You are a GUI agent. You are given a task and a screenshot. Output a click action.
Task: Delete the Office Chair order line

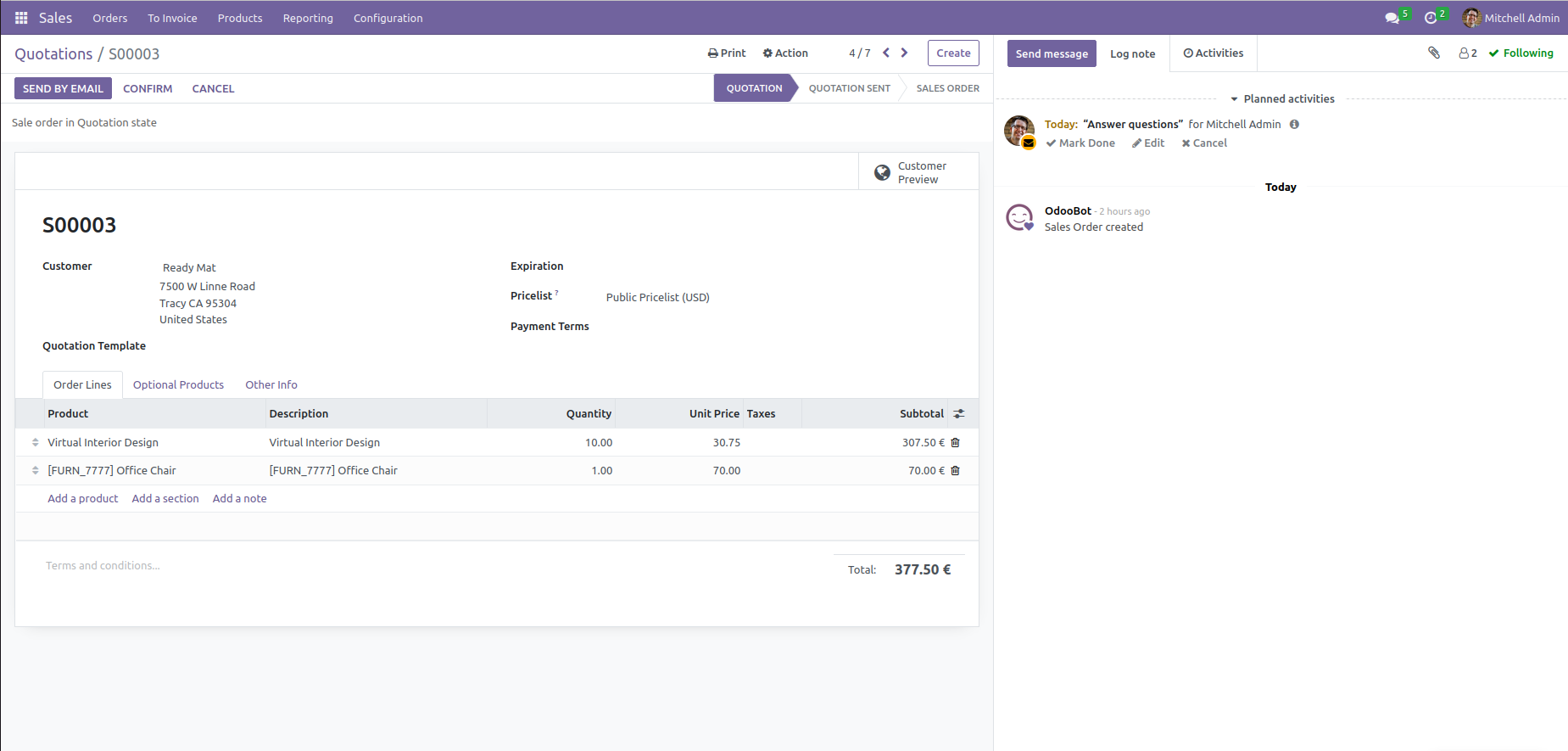pos(956,470)
